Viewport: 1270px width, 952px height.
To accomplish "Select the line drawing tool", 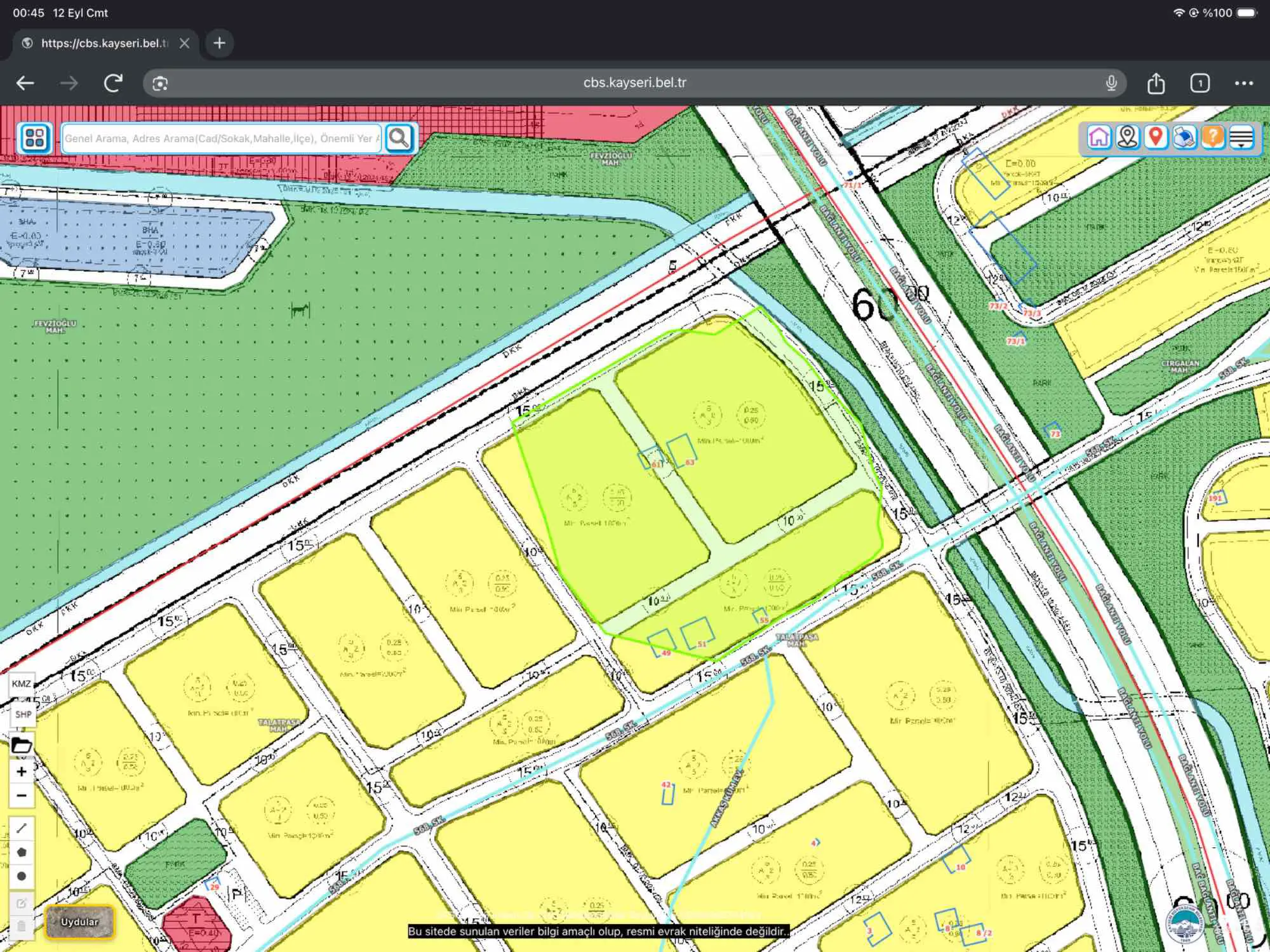I will coord(22,828).
